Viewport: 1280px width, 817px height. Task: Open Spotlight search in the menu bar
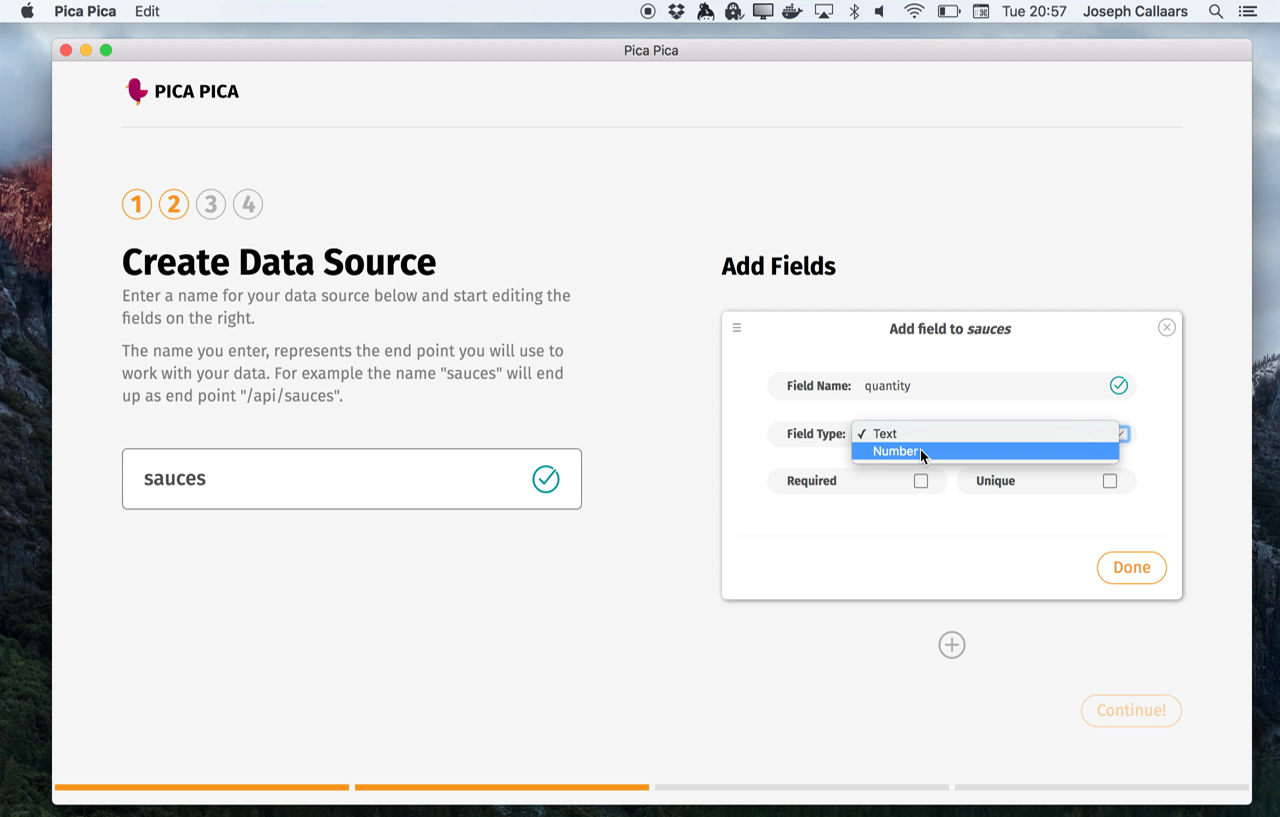(1215, 11)
